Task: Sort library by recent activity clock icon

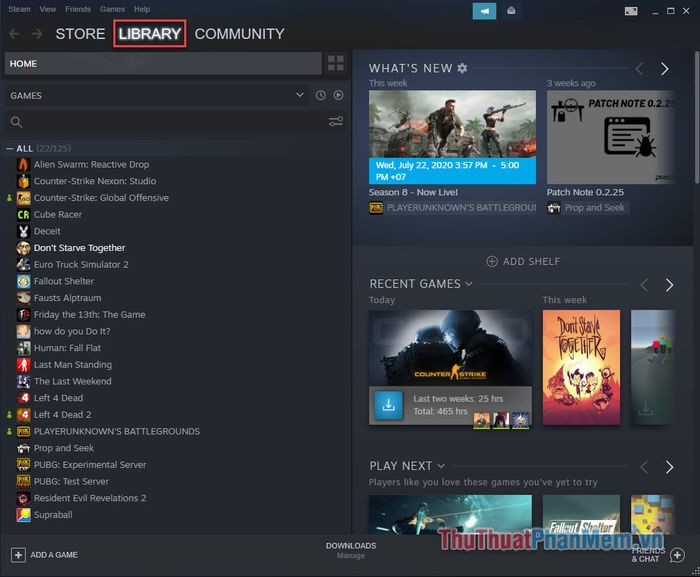Action: (321, 95)
